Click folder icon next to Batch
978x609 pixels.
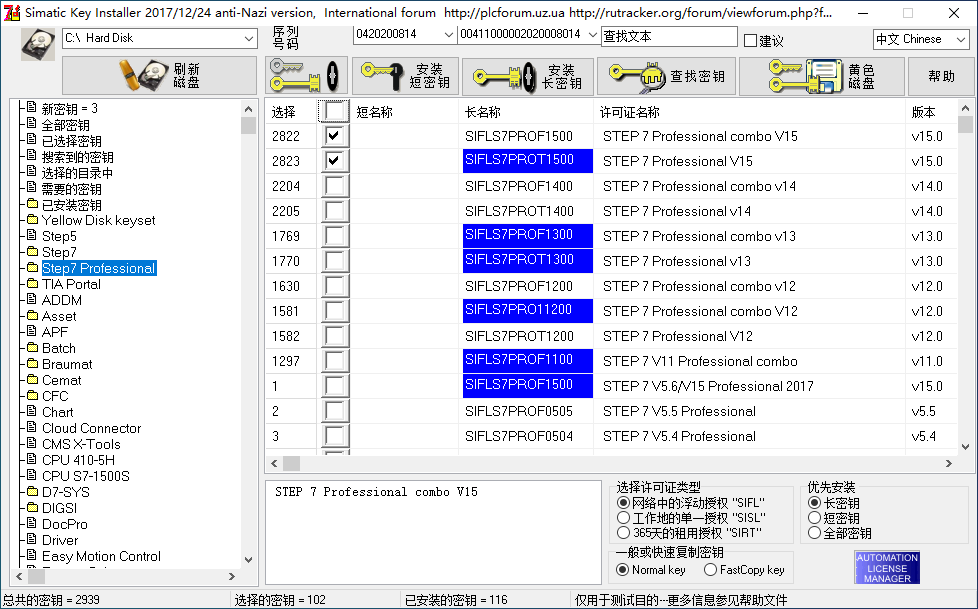(32, 347)
